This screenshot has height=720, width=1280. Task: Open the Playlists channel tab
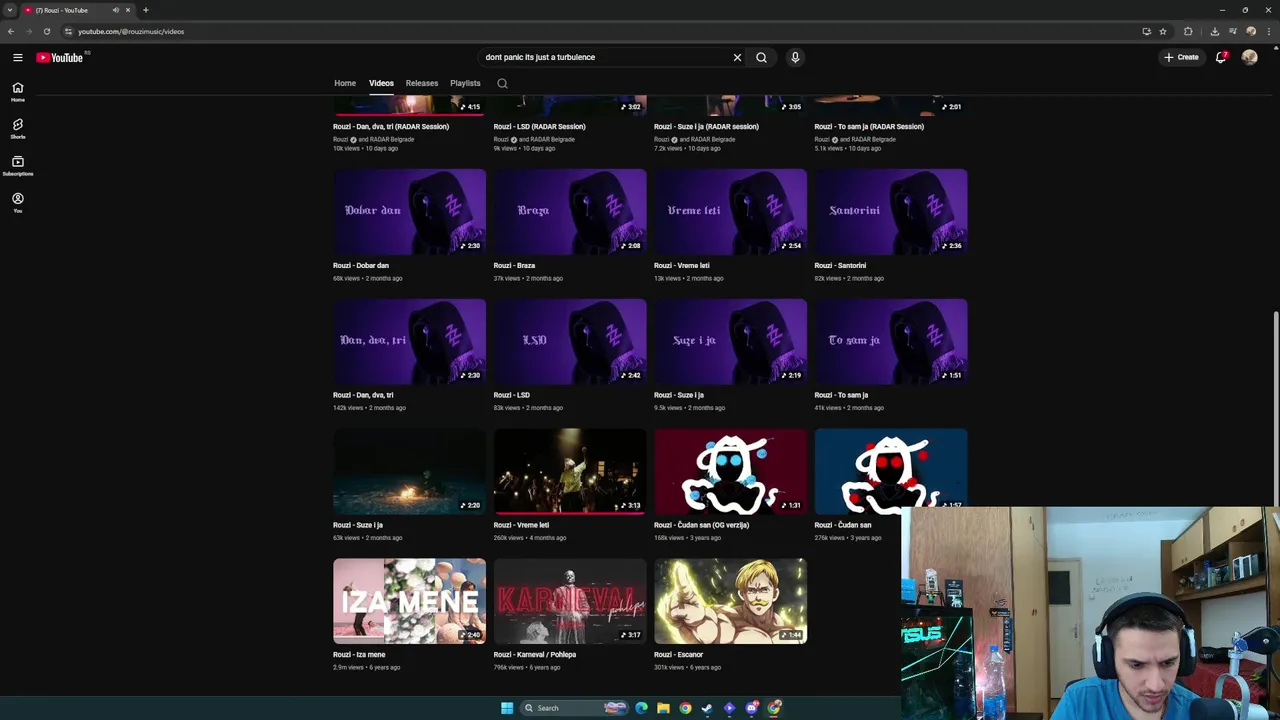coord(465,83)
